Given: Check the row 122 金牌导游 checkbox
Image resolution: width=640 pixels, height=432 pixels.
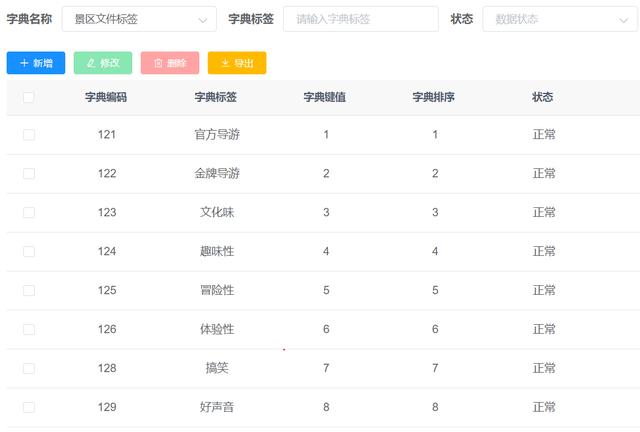Looking at the screenshot, I should 29,174.
